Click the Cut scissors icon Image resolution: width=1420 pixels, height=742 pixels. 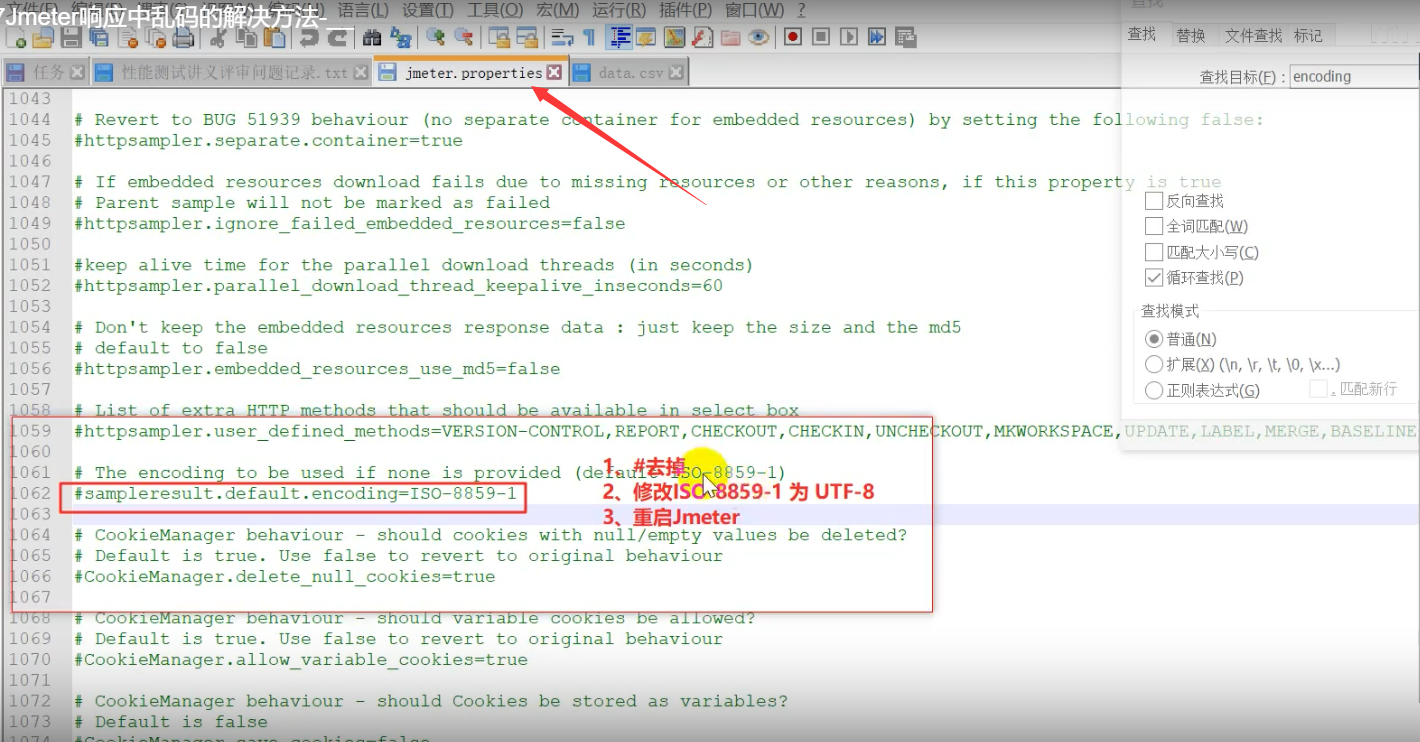coord(217,38)
